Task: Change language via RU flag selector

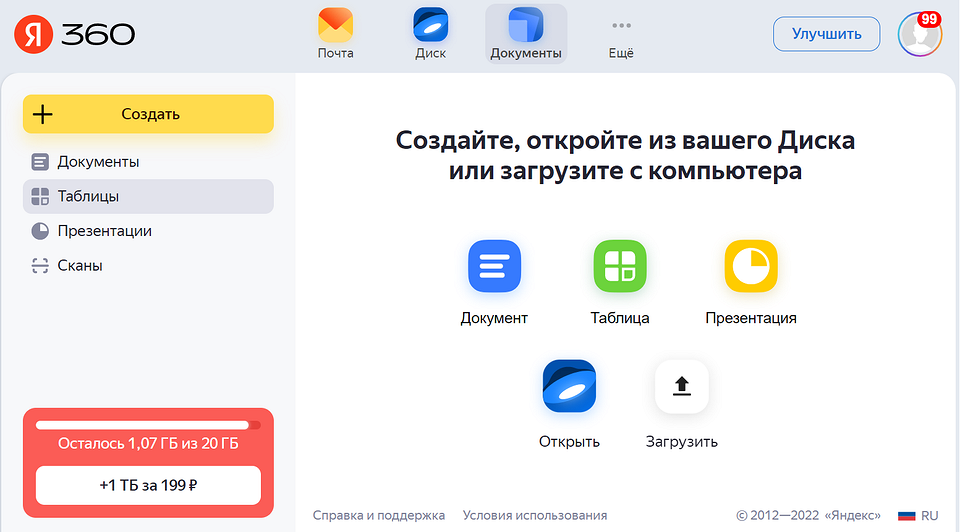Action: click(x=918, y=515)
